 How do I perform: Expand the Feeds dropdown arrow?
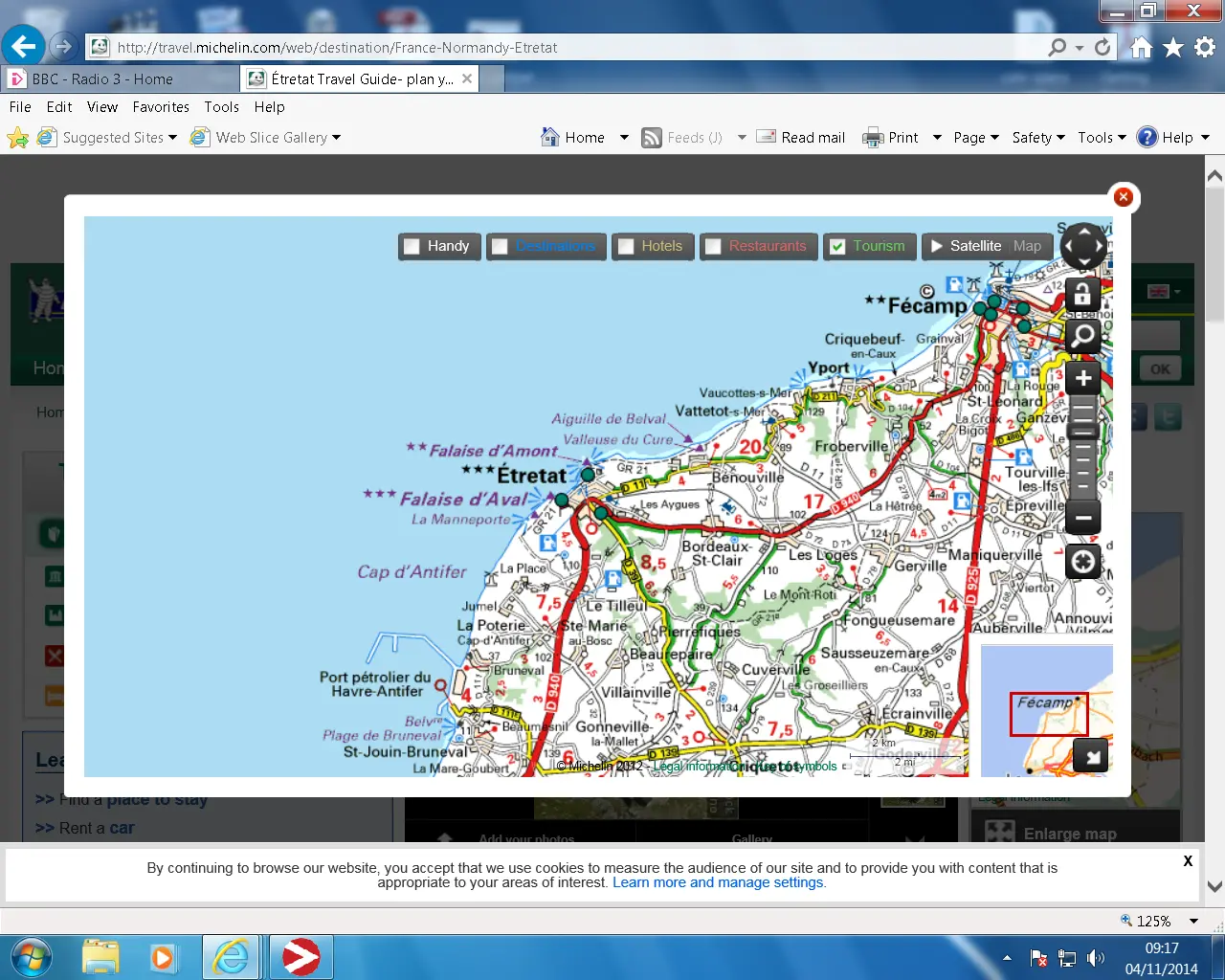click(x=742, y=138)
